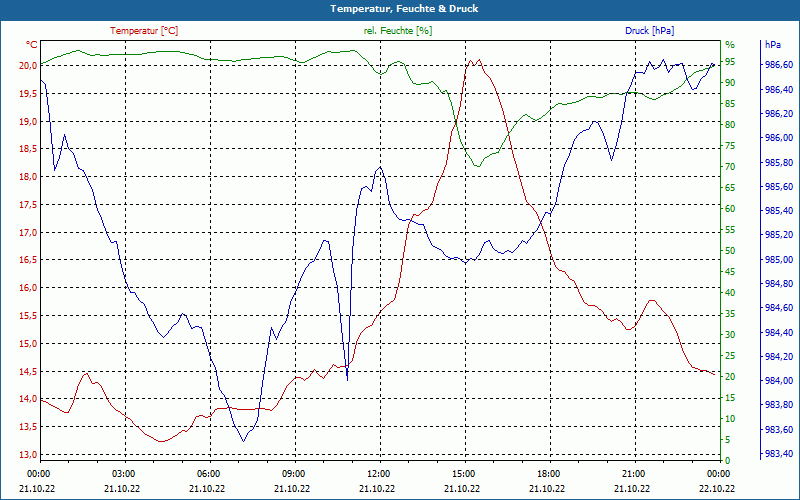Click the green "%" unit label

[x=730, y=45]
